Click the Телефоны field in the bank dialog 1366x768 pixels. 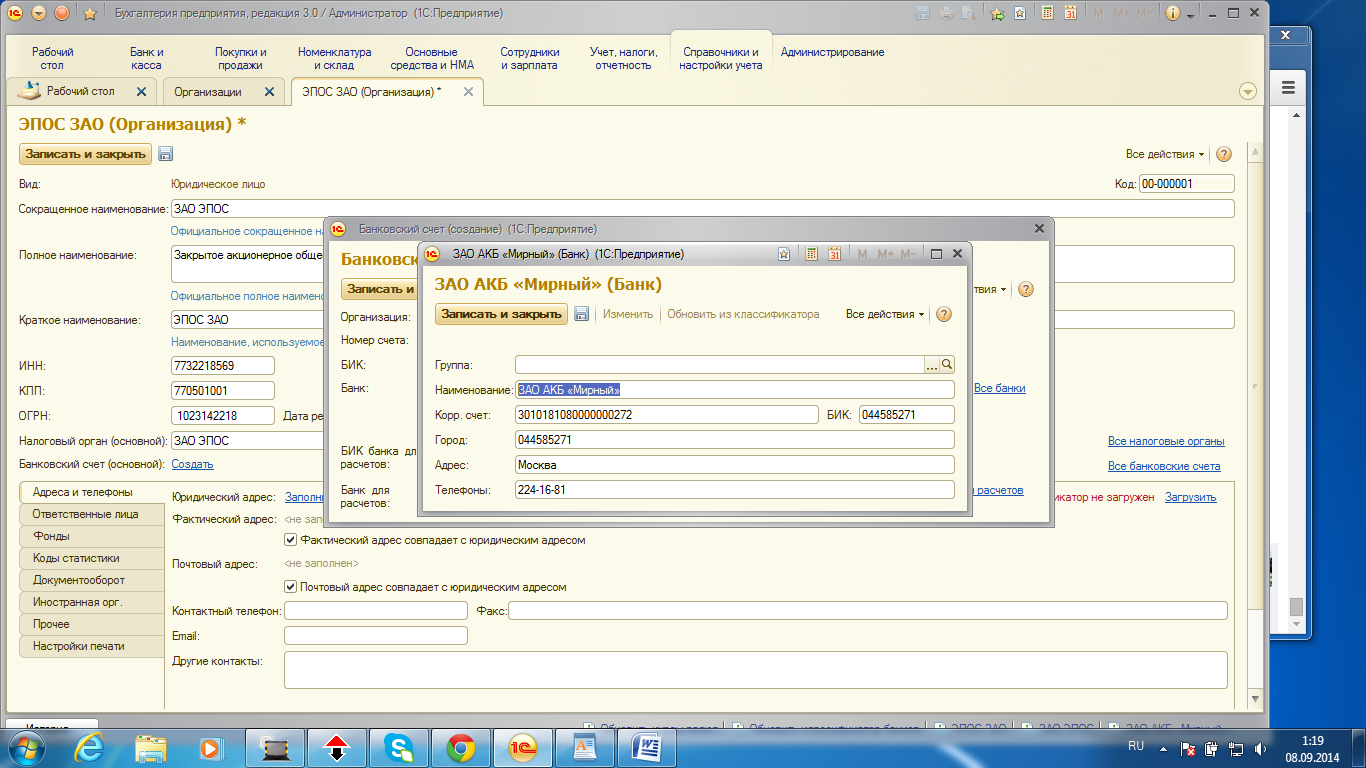(x=735, y=490)
